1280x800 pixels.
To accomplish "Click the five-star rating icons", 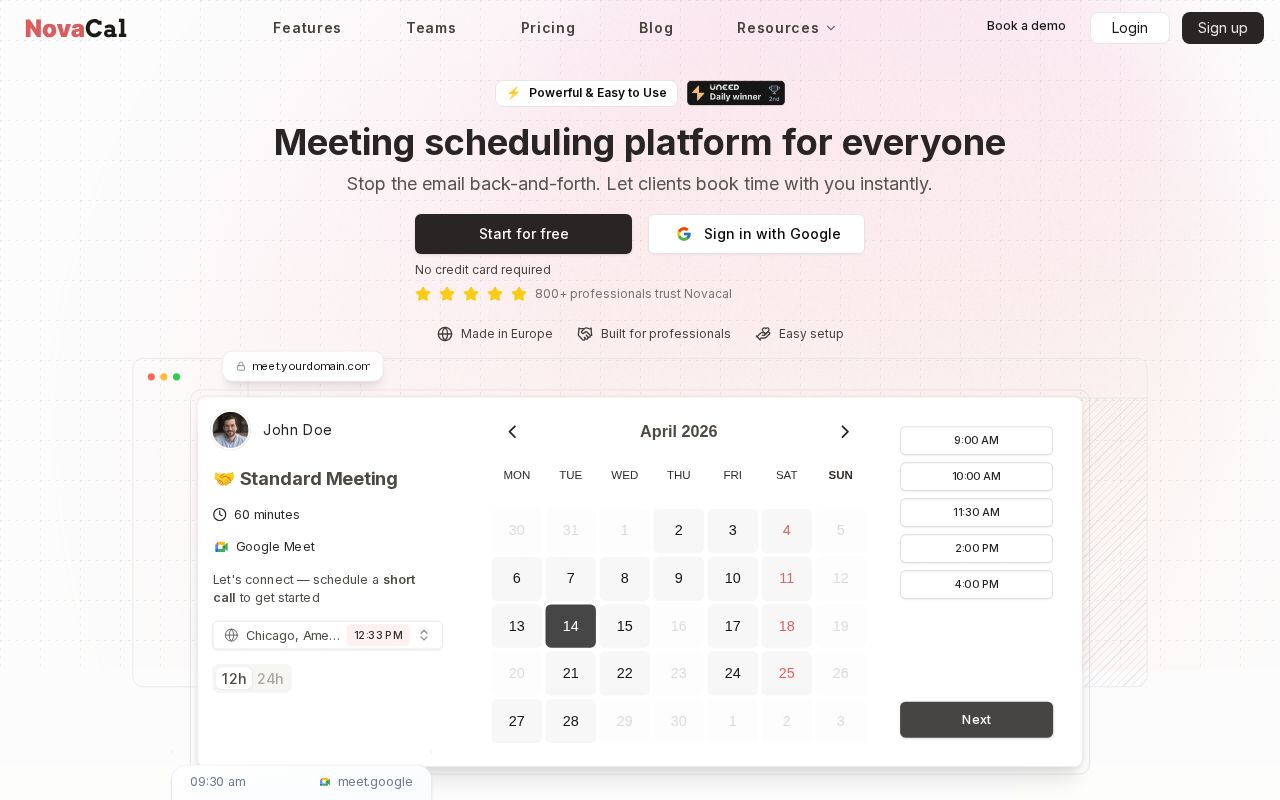I will [470, 294].
